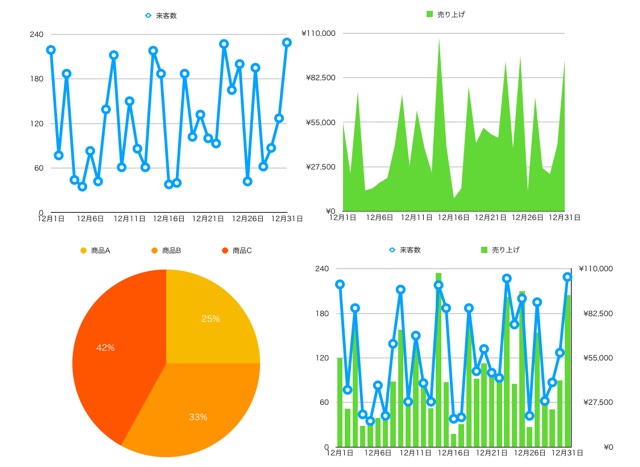Click ¥0 right-axis label in combo chart
Screen dimensions: 640x467
608,447
